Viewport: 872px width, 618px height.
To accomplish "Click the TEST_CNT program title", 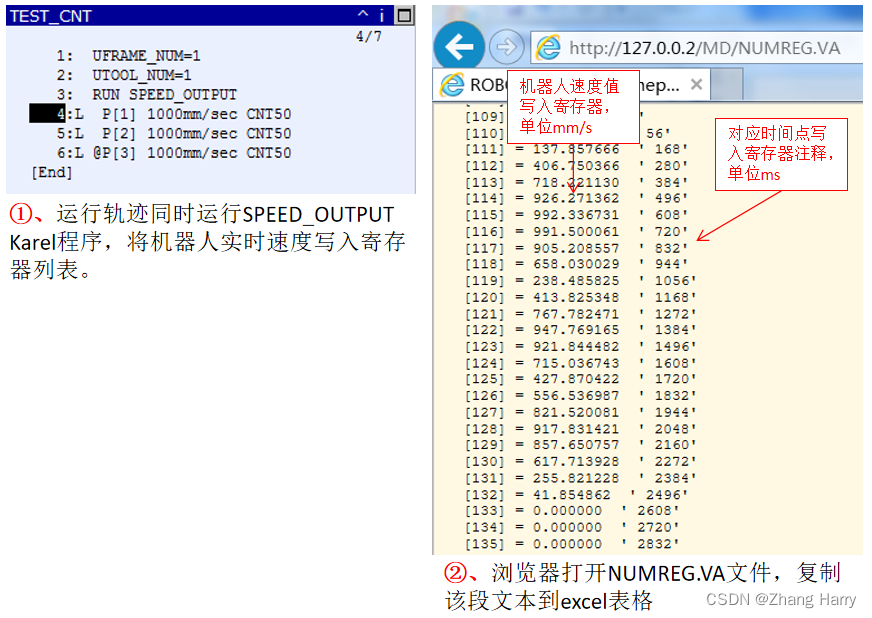I will 51,16.
